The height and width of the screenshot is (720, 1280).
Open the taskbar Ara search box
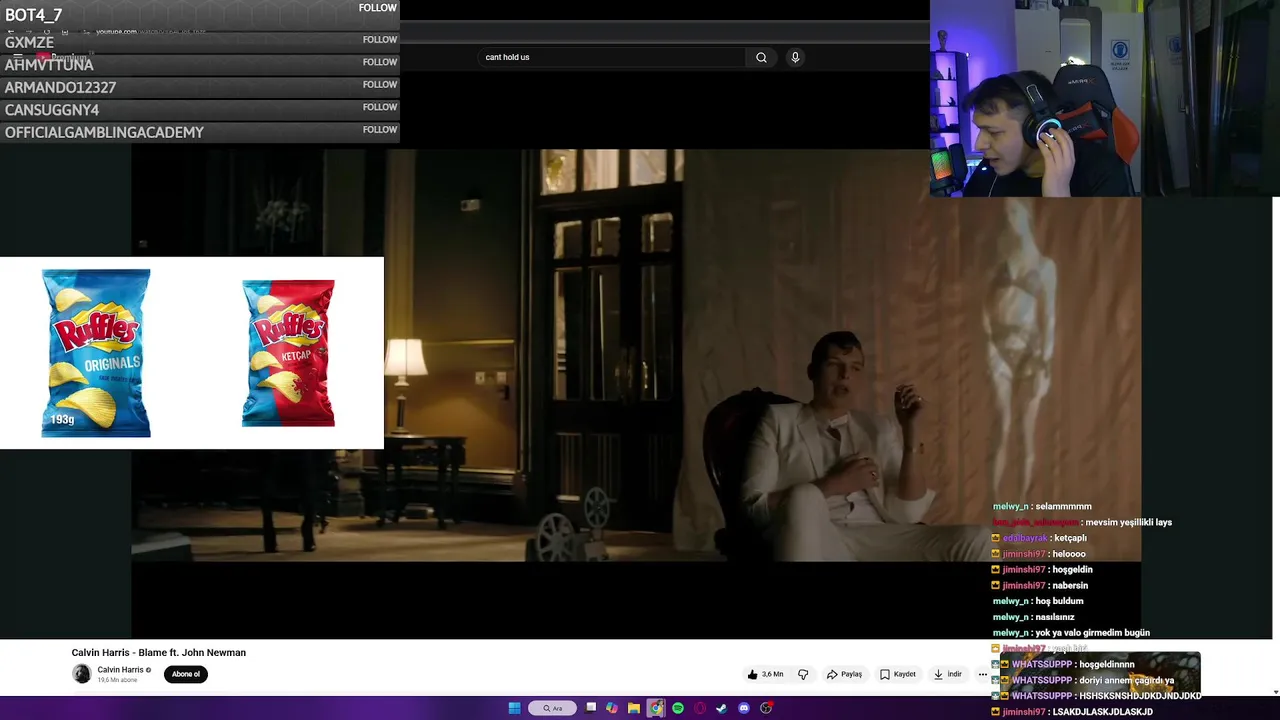(x=553, y=708)
